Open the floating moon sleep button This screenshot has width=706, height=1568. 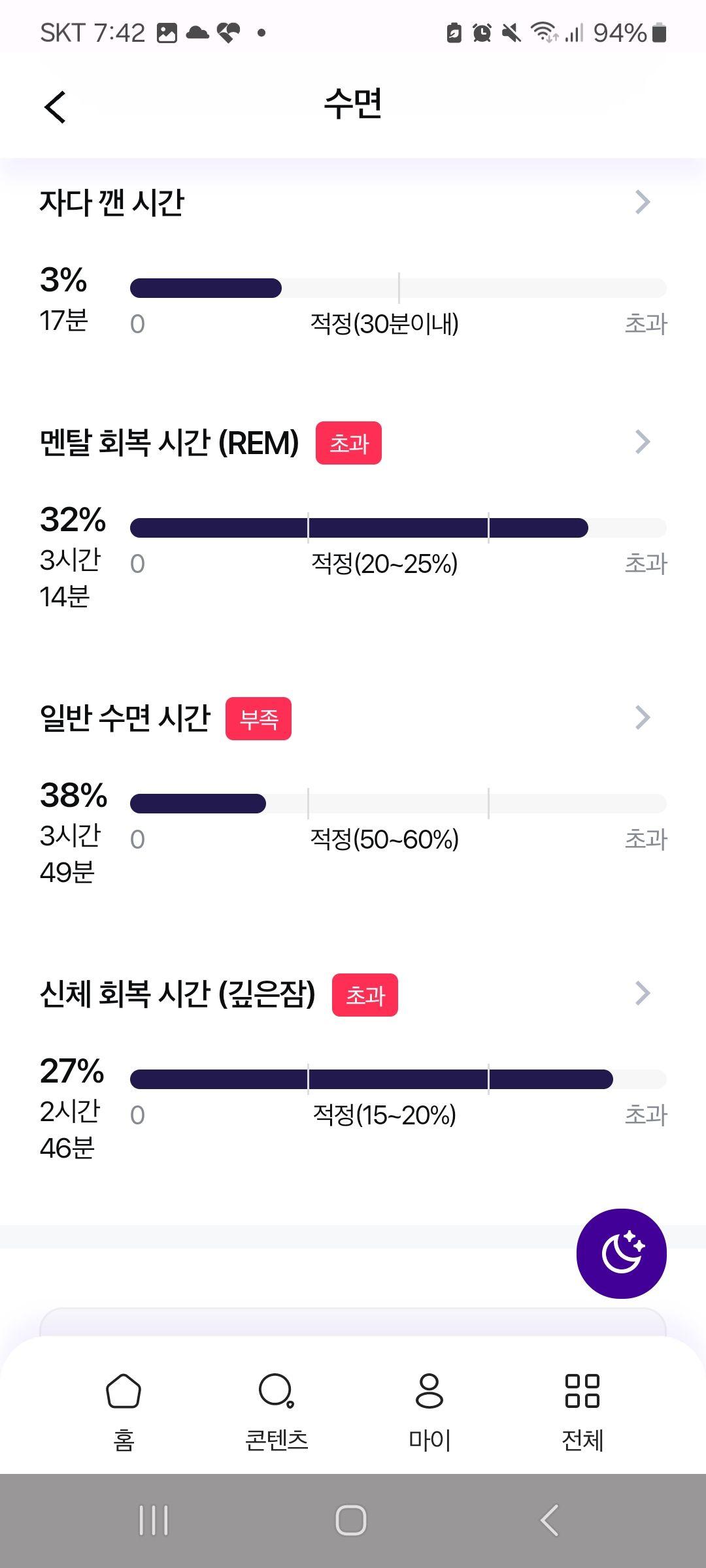tap(621, 1253)
